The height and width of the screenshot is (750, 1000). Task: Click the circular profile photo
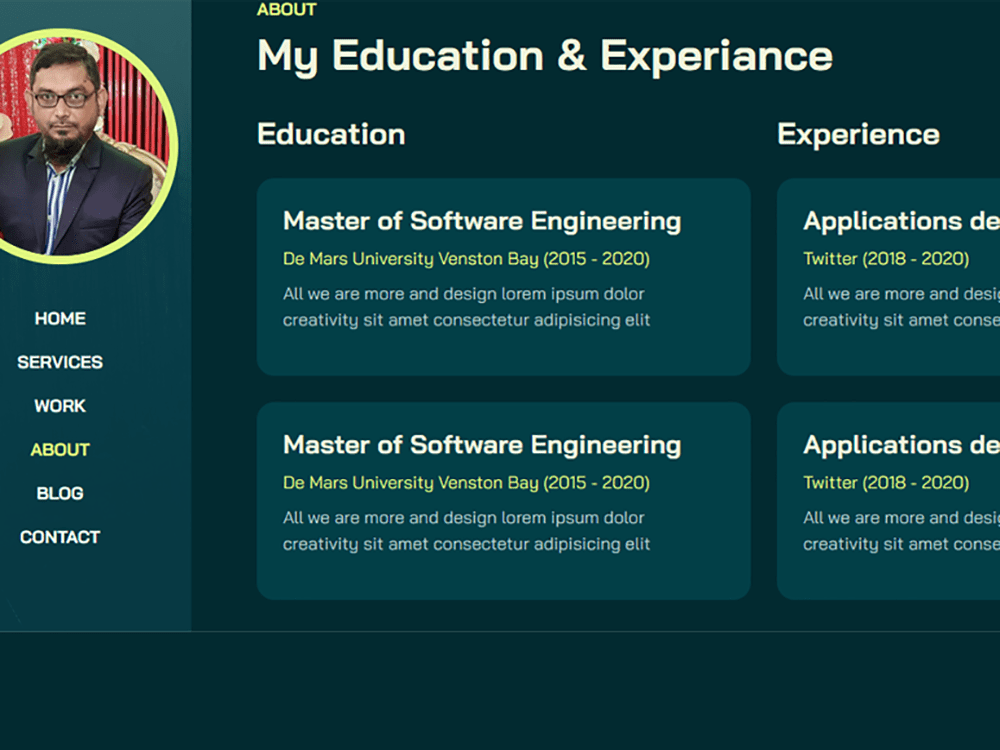[90, 140]
